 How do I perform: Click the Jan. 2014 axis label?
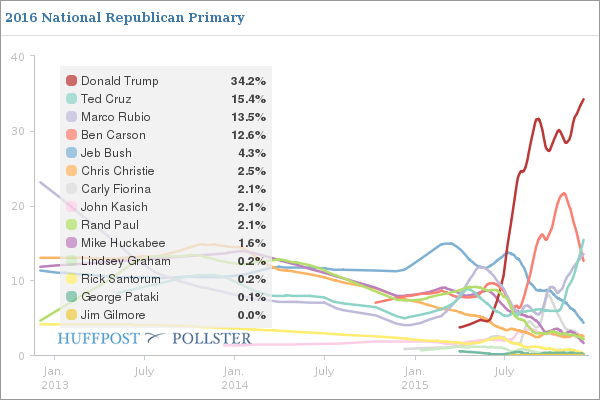tap(233, 377)
